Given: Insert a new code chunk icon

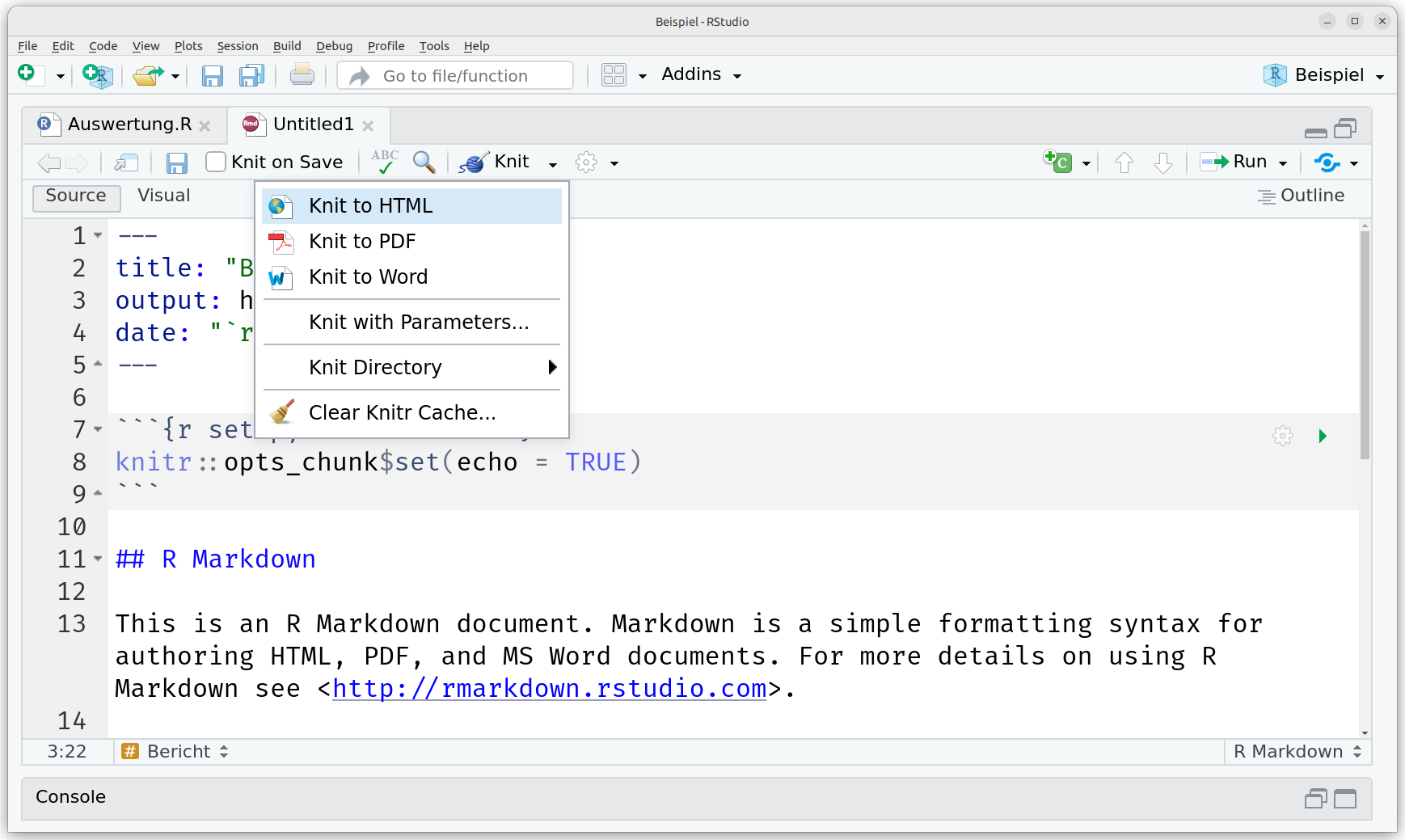Looking at the screenshot, I should point(1057,162).
